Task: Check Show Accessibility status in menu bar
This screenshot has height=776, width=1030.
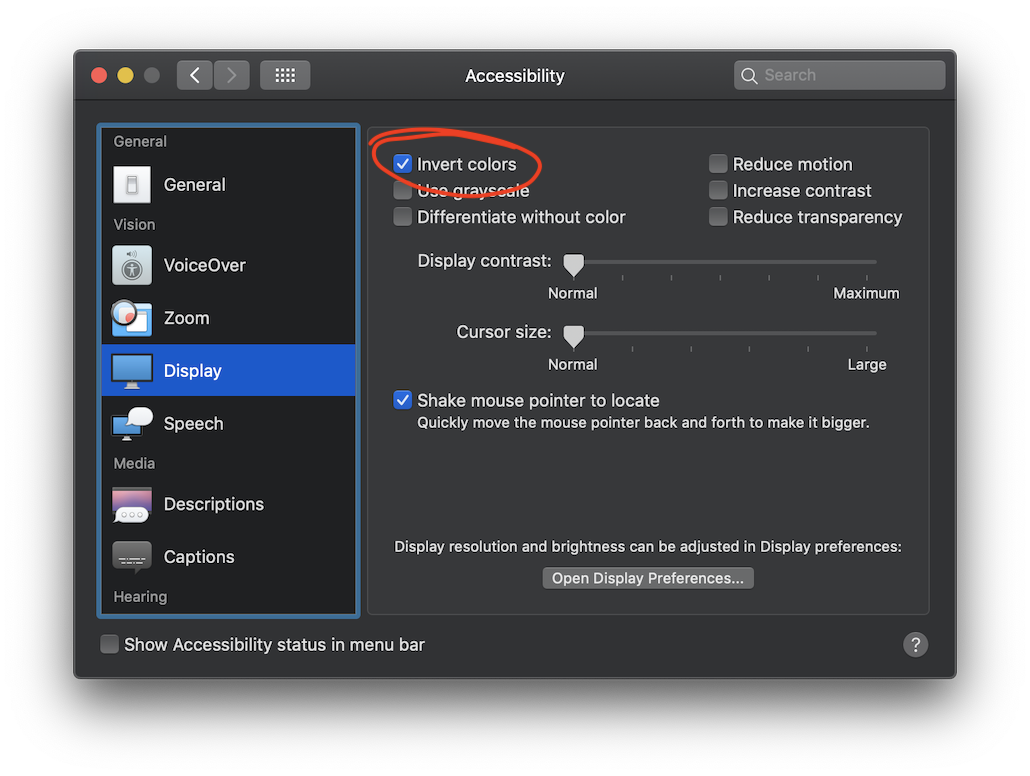Action: (110, 644)
